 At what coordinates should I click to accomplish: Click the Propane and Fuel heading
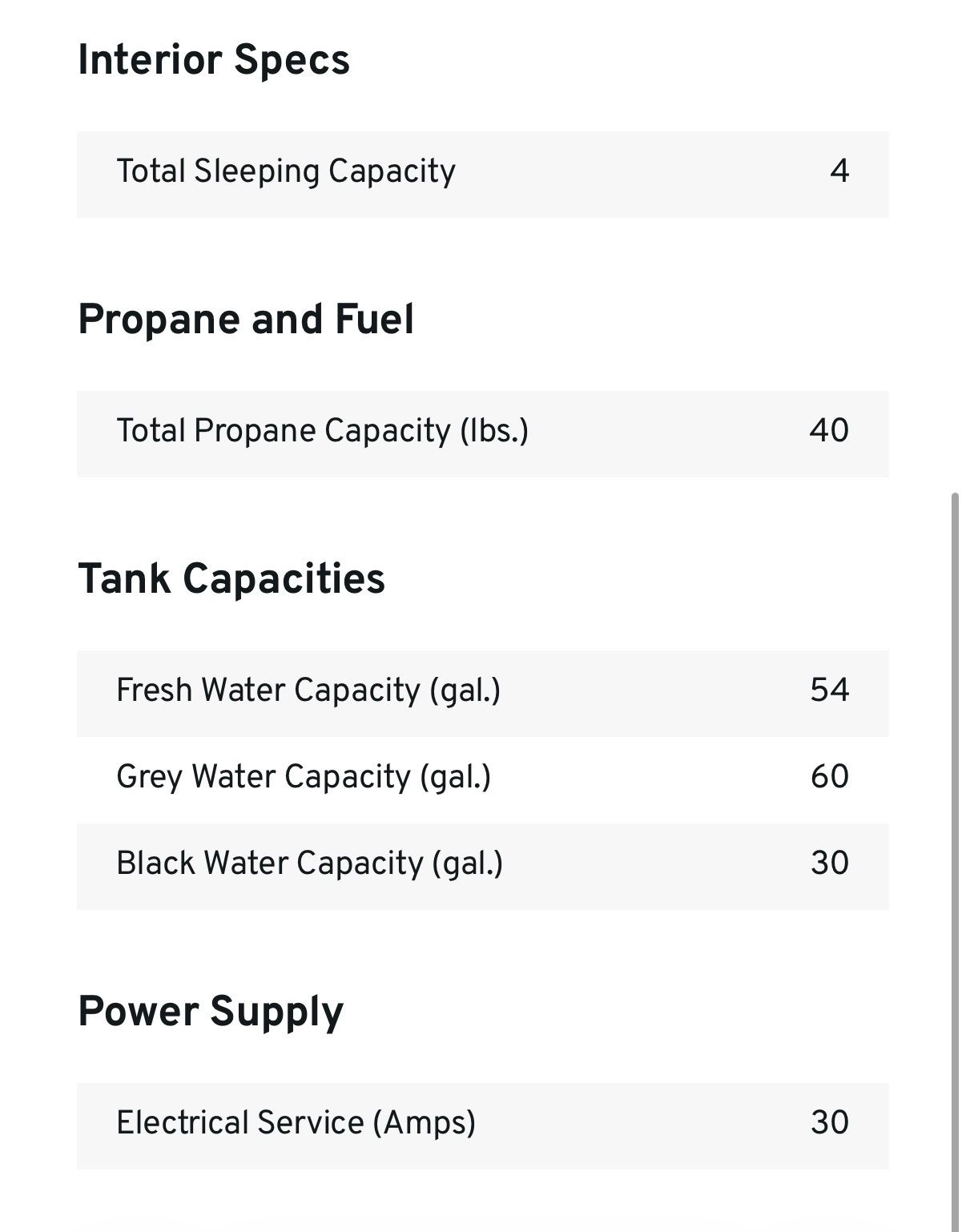click(246, 319)
